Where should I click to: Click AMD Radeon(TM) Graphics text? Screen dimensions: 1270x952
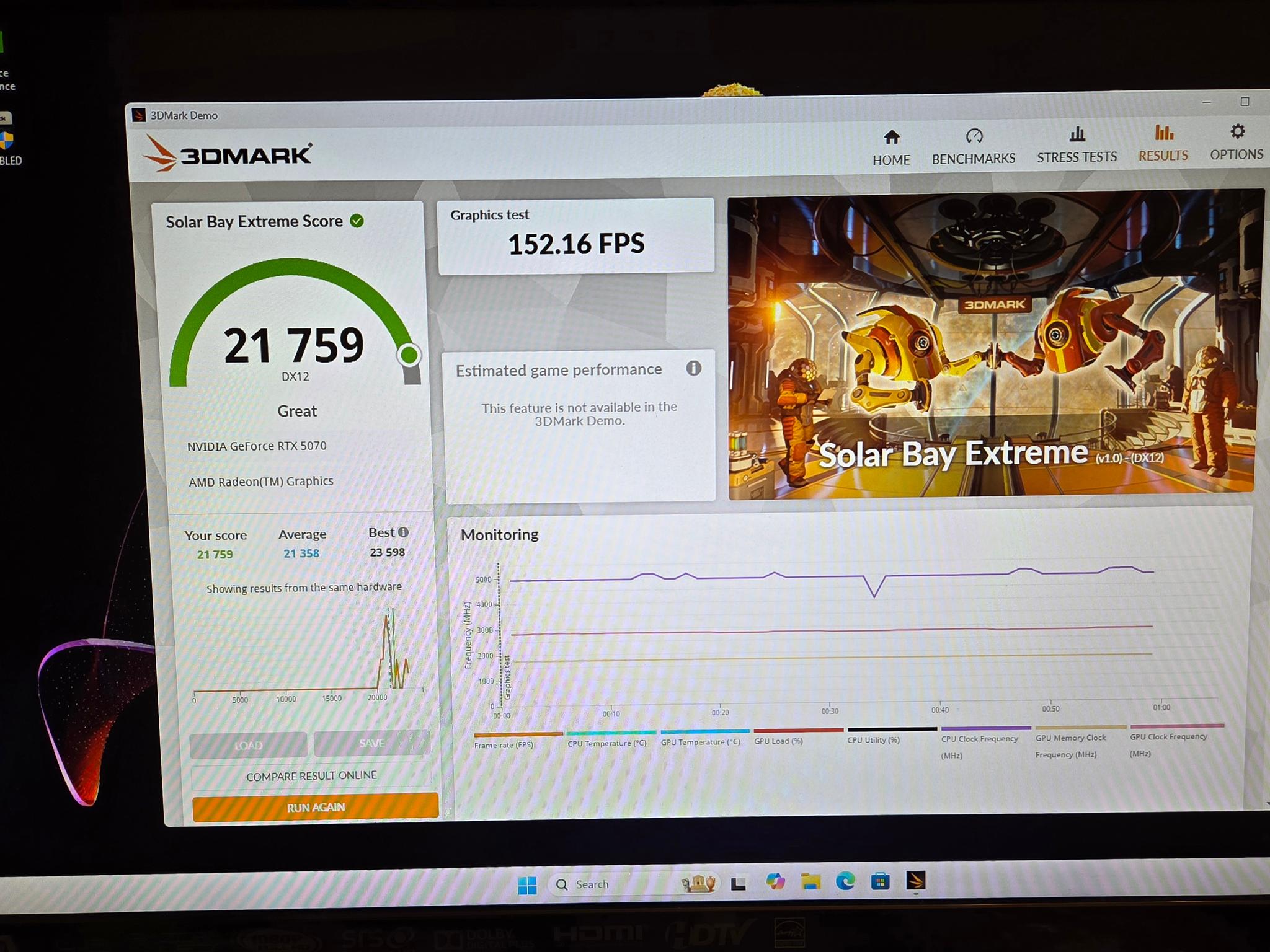261,481
